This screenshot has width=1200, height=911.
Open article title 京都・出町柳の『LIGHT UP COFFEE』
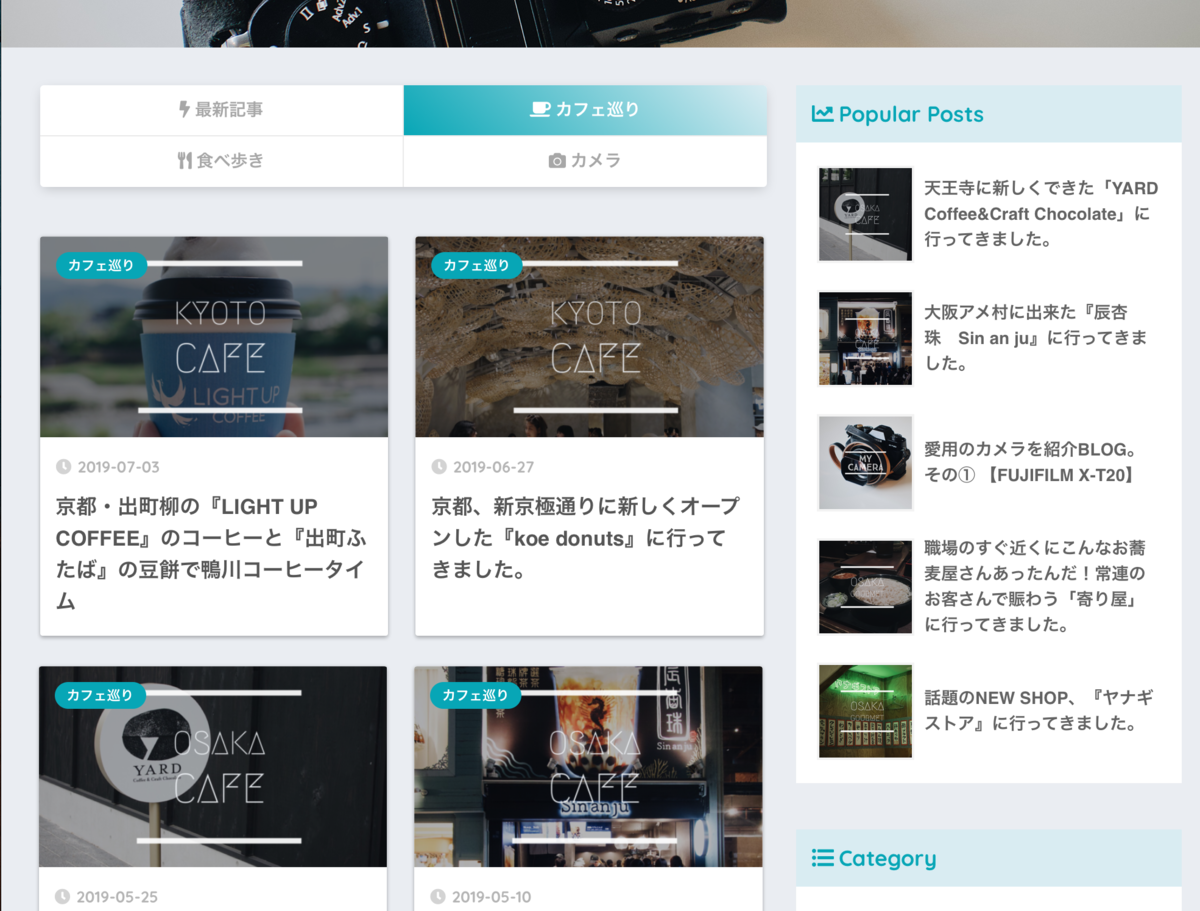[211, 554]
